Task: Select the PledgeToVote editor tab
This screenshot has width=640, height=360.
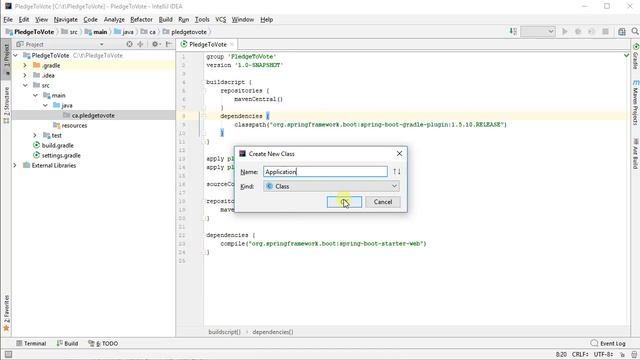Action: (x=208, y=44)
